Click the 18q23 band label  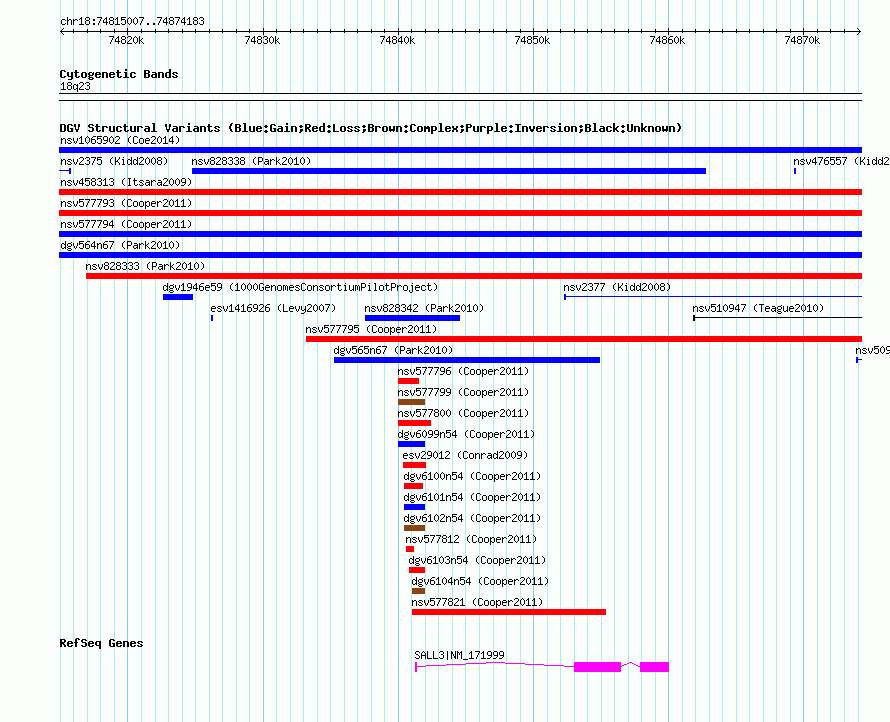pos(75,86)
